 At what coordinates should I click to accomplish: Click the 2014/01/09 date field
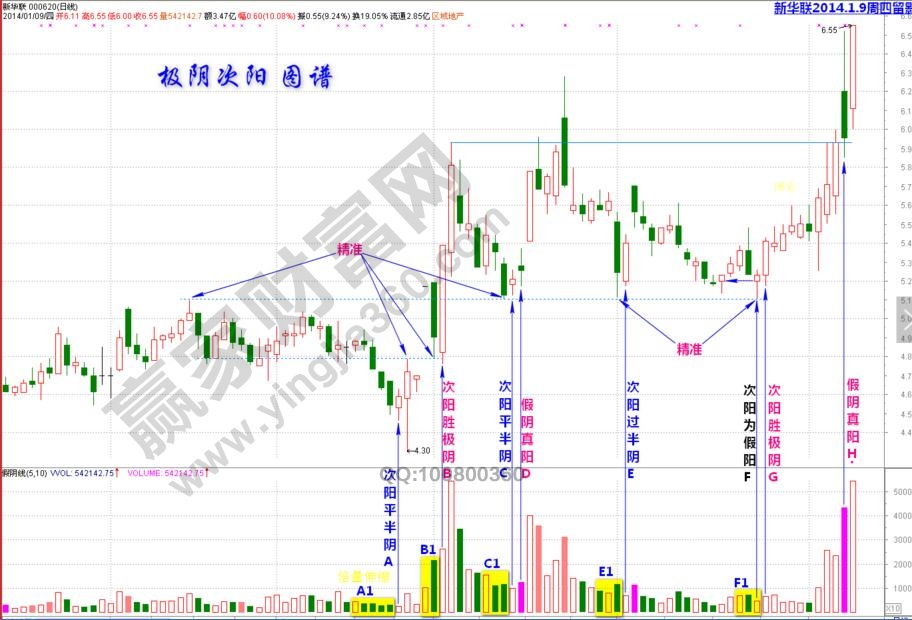pyautogui.click(x=30, y=17)
